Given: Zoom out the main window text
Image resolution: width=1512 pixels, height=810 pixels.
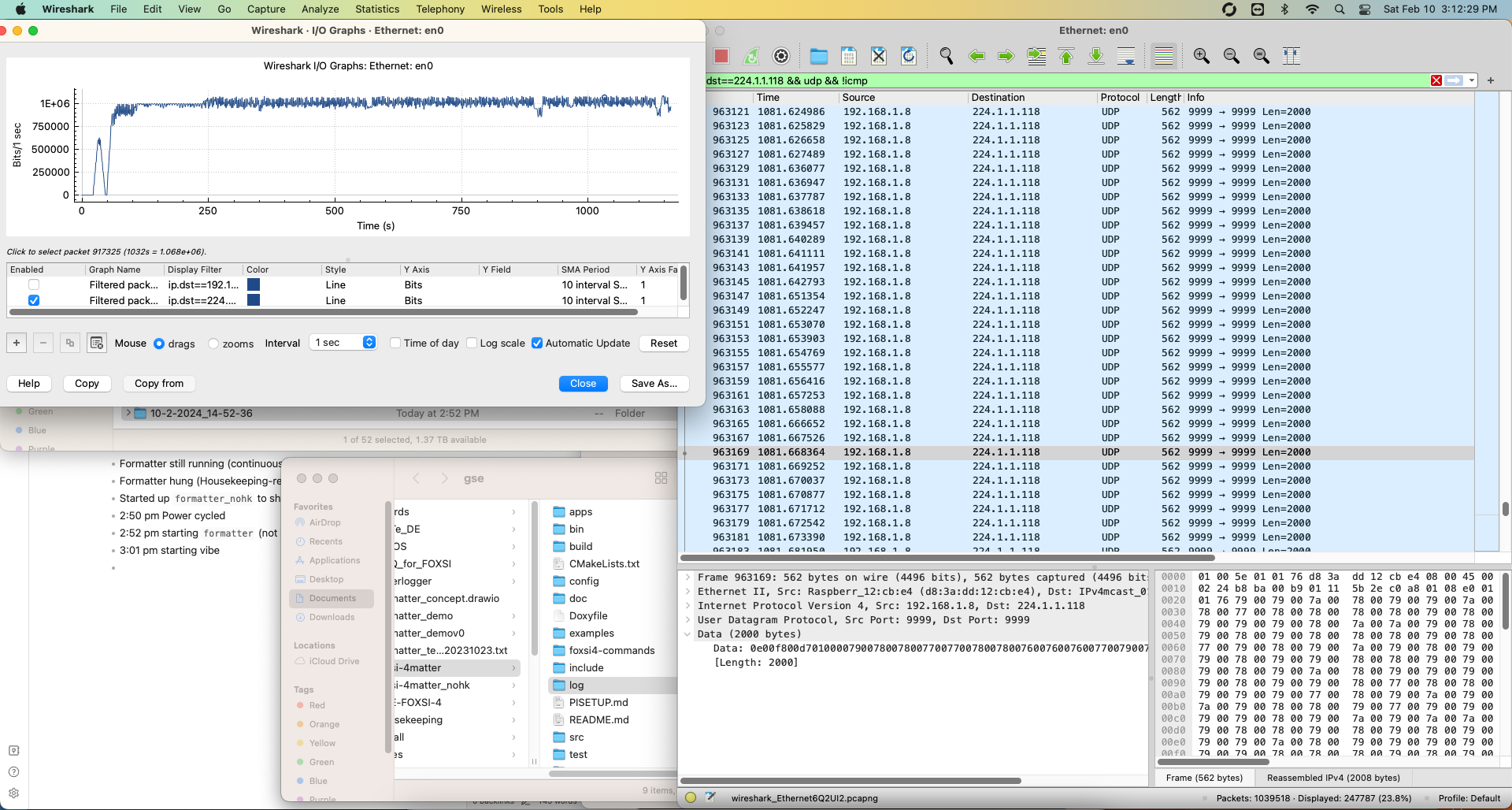Looking at the screenshot, I should 1232,56.
